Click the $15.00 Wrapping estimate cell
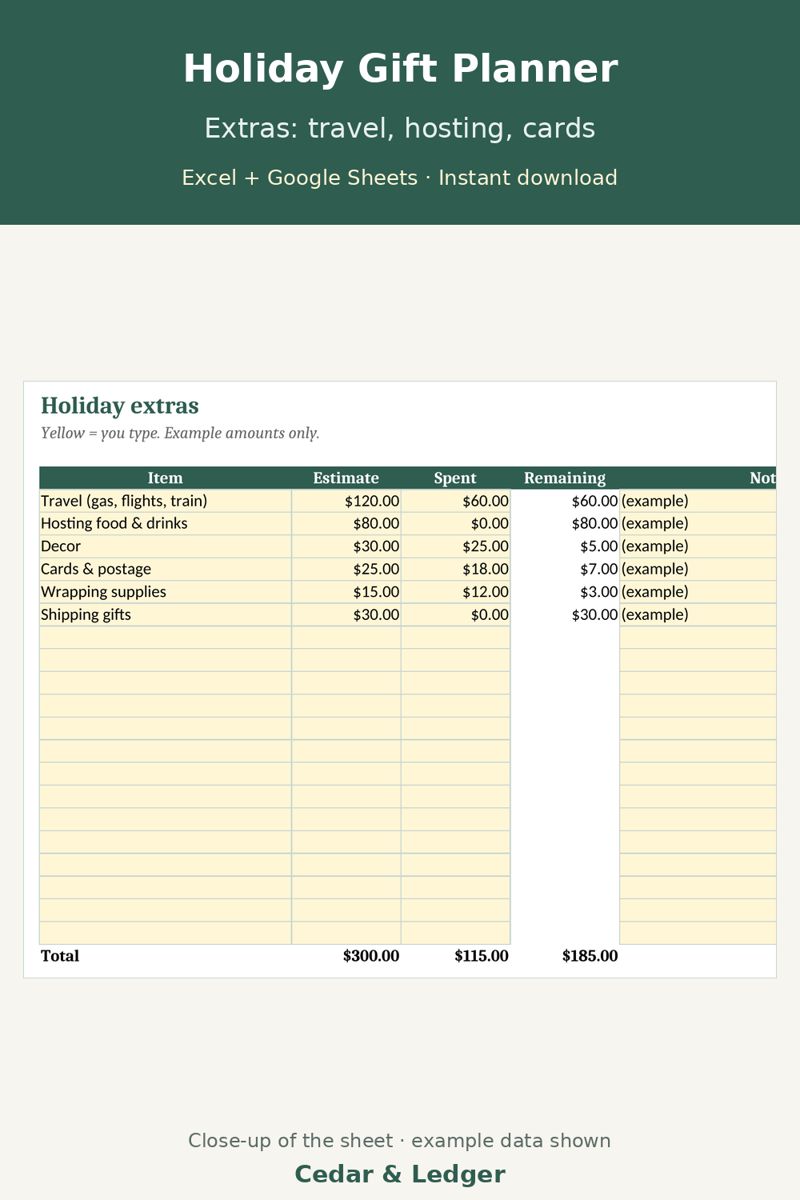 coord(346,592)
